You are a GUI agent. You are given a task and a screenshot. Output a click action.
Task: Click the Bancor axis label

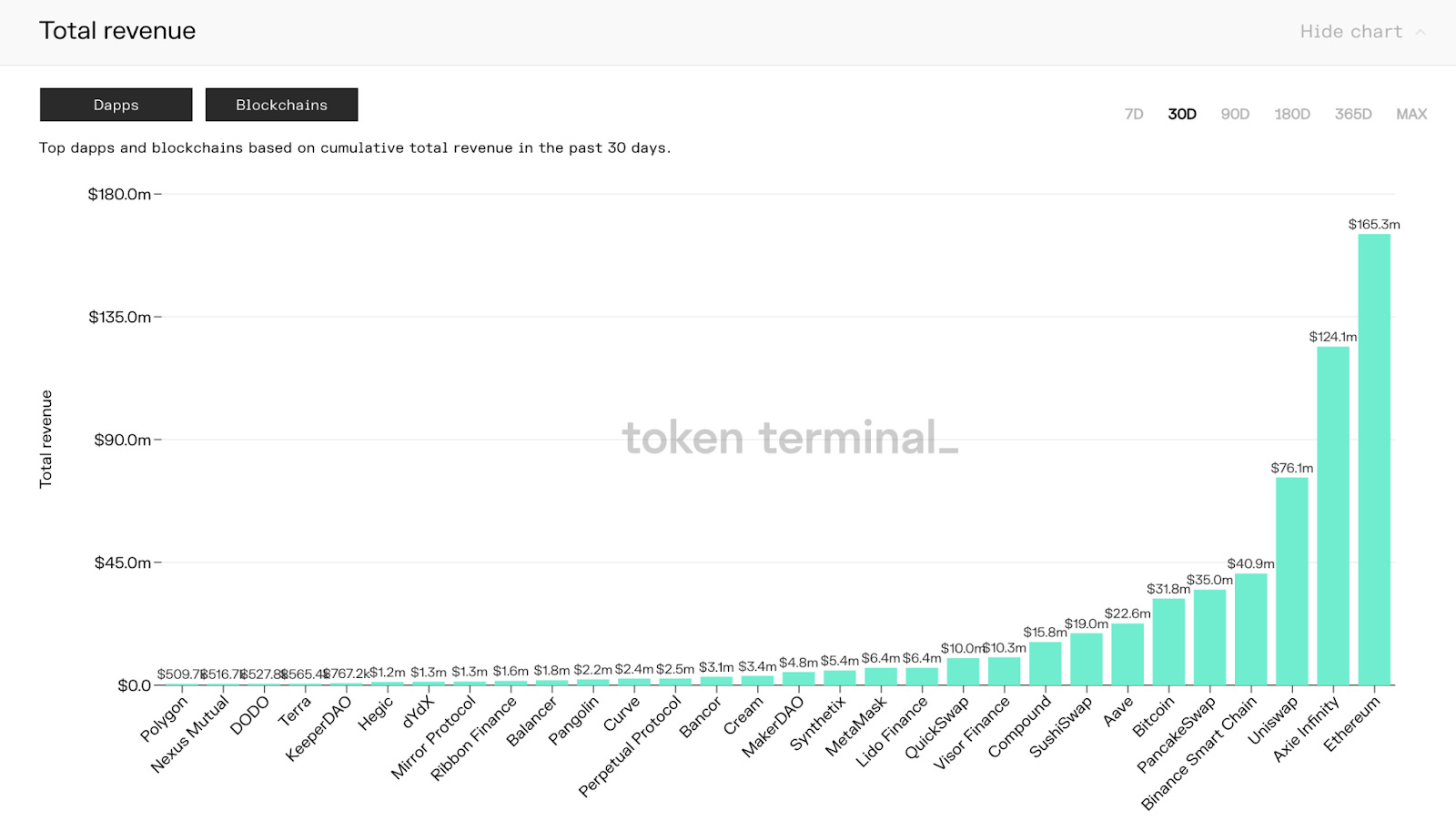[x=701, y=717]
